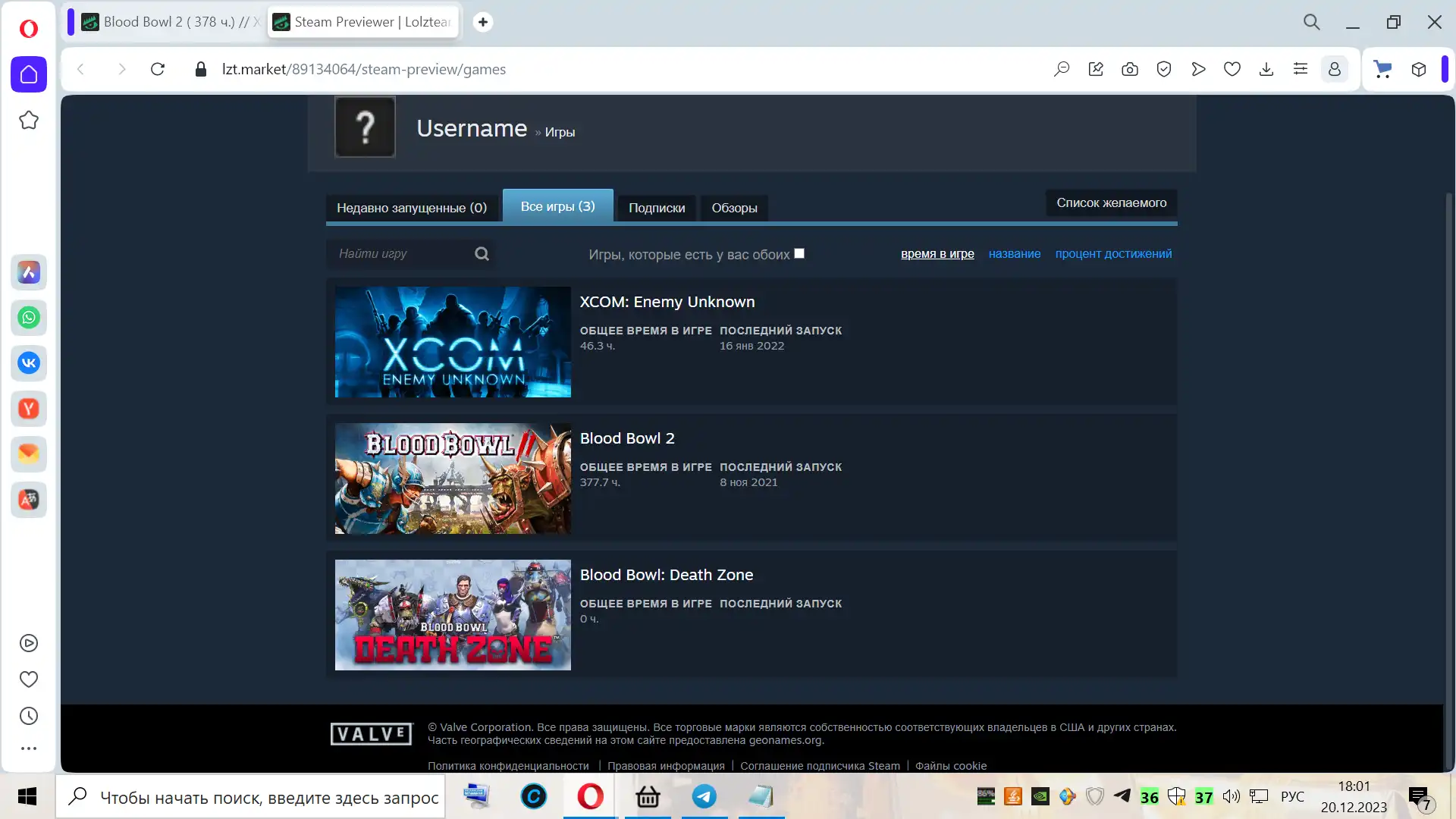Take a snapshot with camera icon

(x=1130, y=69)
